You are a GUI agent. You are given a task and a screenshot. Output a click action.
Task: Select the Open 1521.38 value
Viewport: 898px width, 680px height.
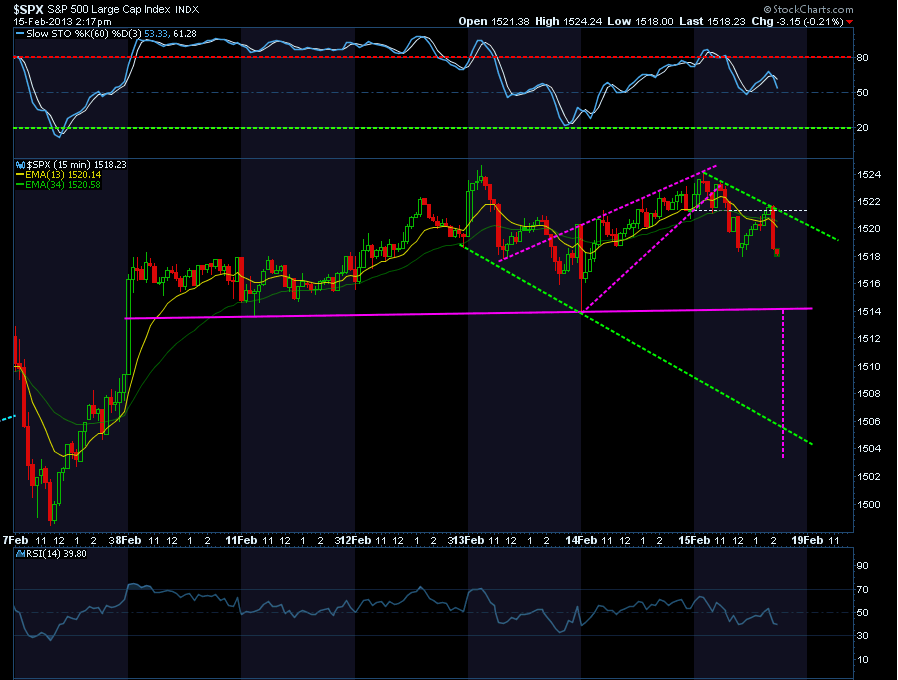[x=494, y=21]
